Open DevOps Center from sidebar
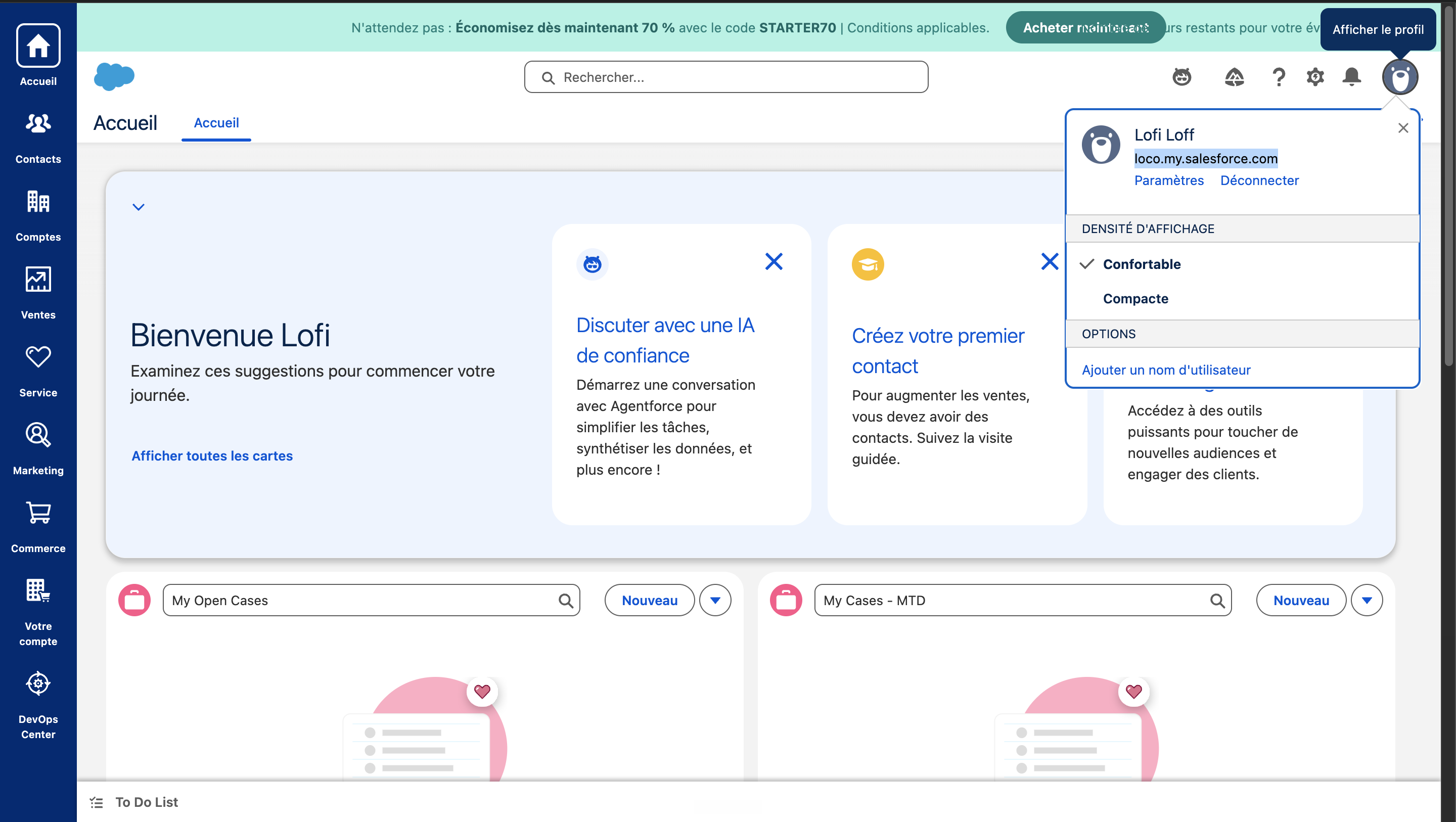The width and height of the screenshot is (1456, 822). coord(38,705)
